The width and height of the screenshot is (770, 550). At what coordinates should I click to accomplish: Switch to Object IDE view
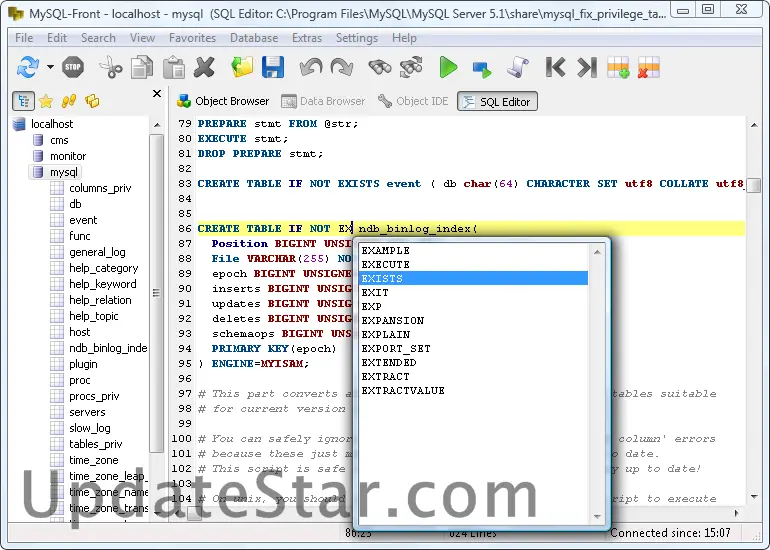pyautogui.click(x=413, y=101)
